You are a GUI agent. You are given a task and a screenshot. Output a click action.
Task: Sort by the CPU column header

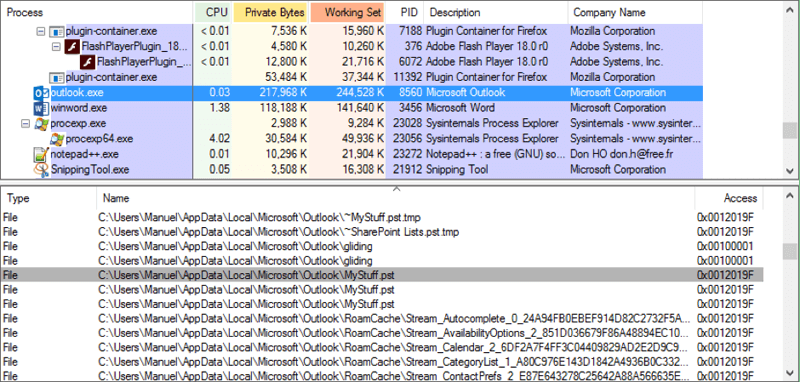[x=213, y=12]
